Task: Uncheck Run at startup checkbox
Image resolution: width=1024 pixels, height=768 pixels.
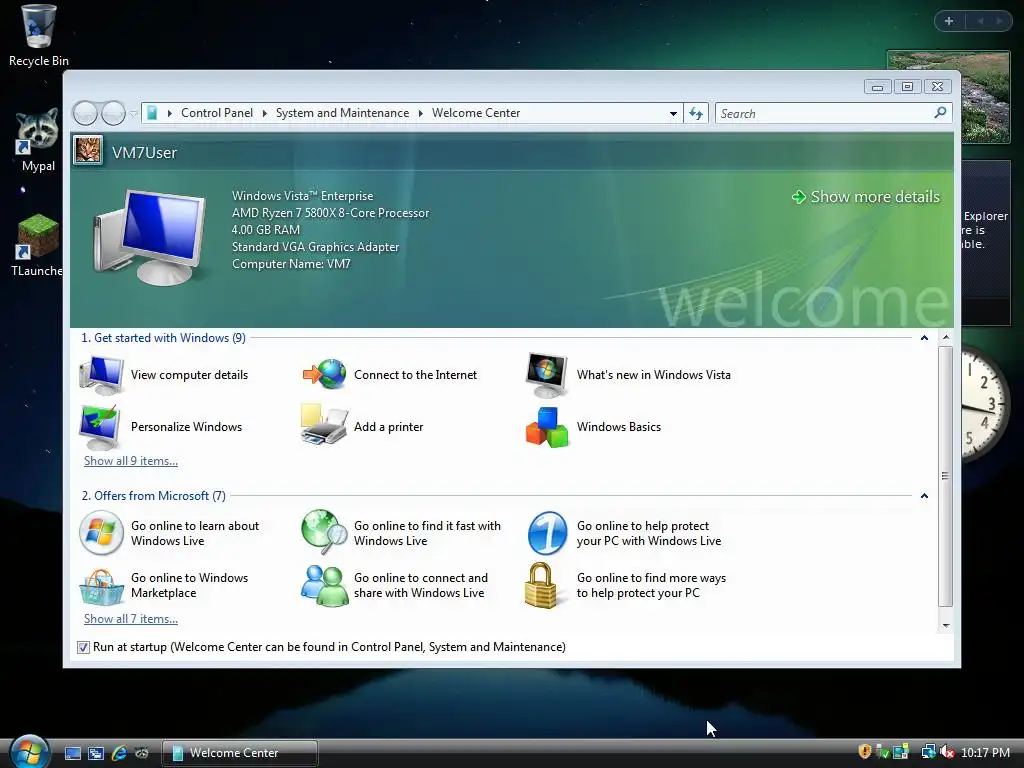Action: coord(83,647)
